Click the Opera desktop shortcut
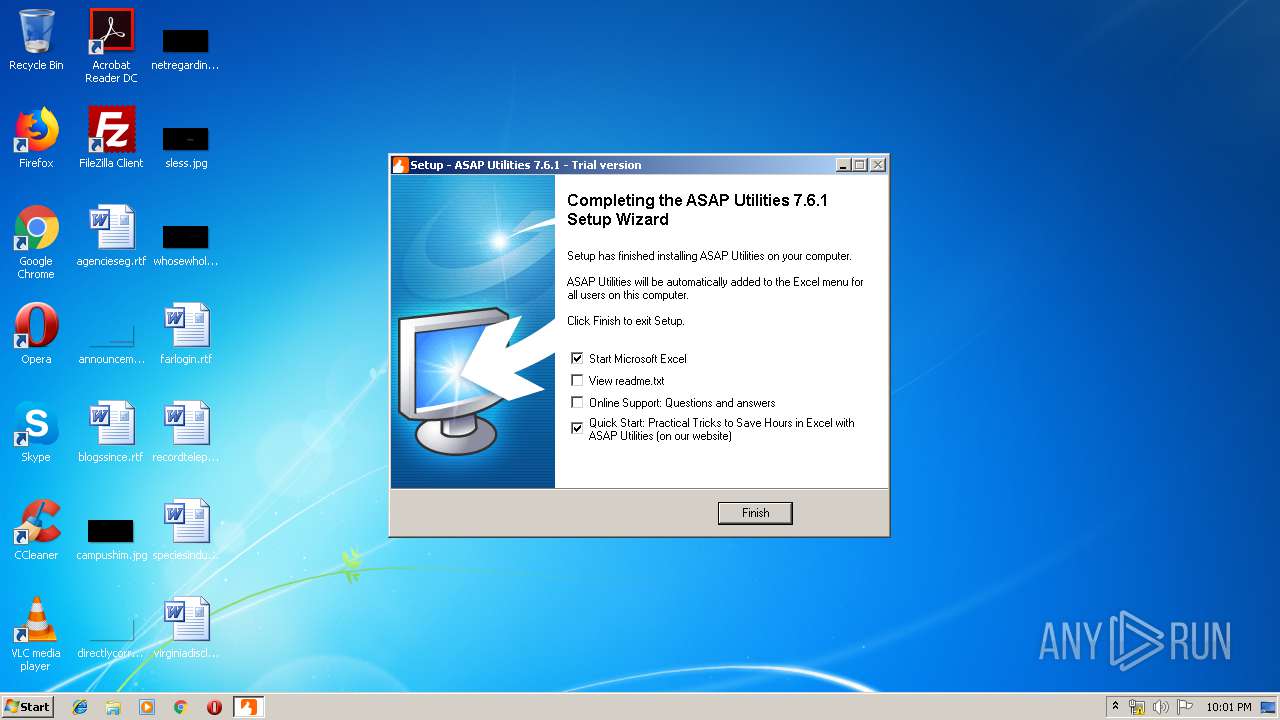1280x720 pixels. pyautogui.click(x=36, y=334)
